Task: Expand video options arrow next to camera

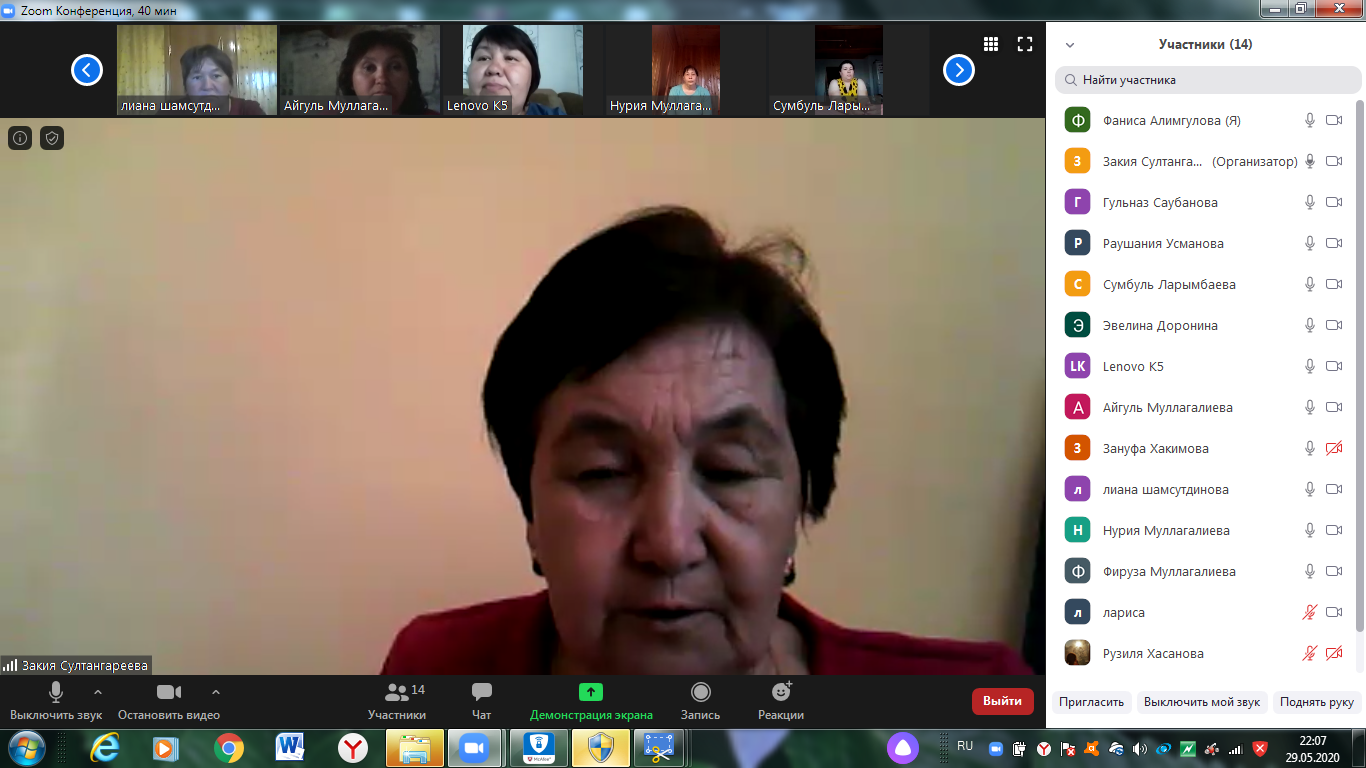Action: pos(216,691)
